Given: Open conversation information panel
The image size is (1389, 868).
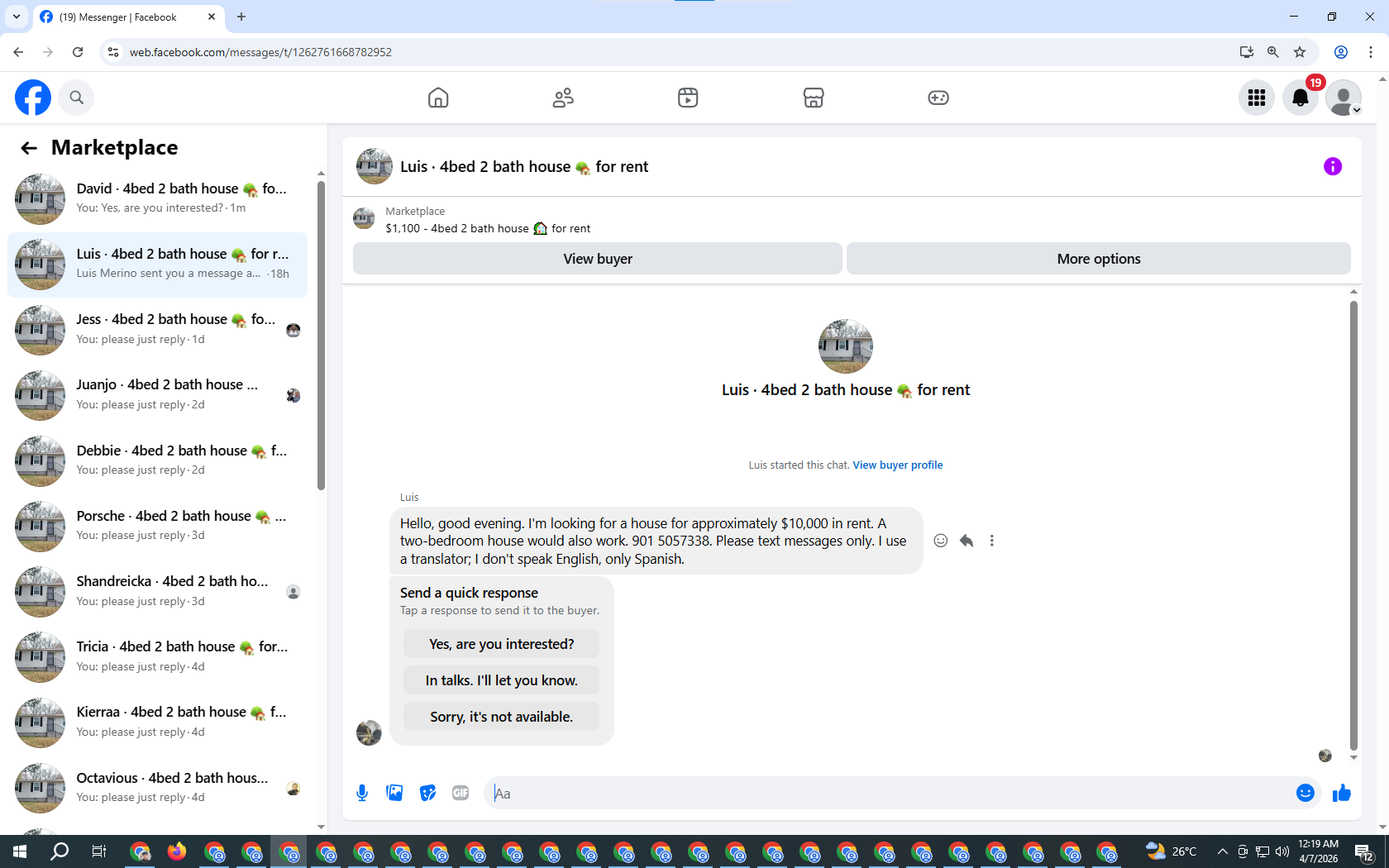Looking at the screenshot, I should [1333, 166].
